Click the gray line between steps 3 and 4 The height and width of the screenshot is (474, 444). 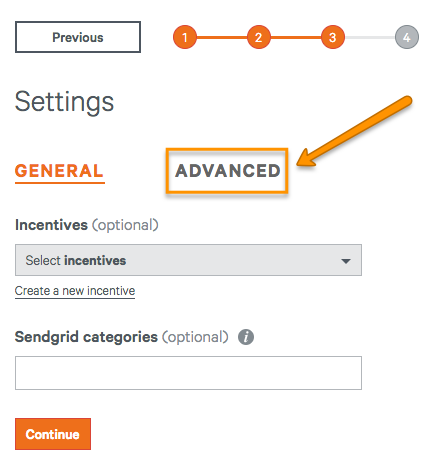(x=370, y=37)
